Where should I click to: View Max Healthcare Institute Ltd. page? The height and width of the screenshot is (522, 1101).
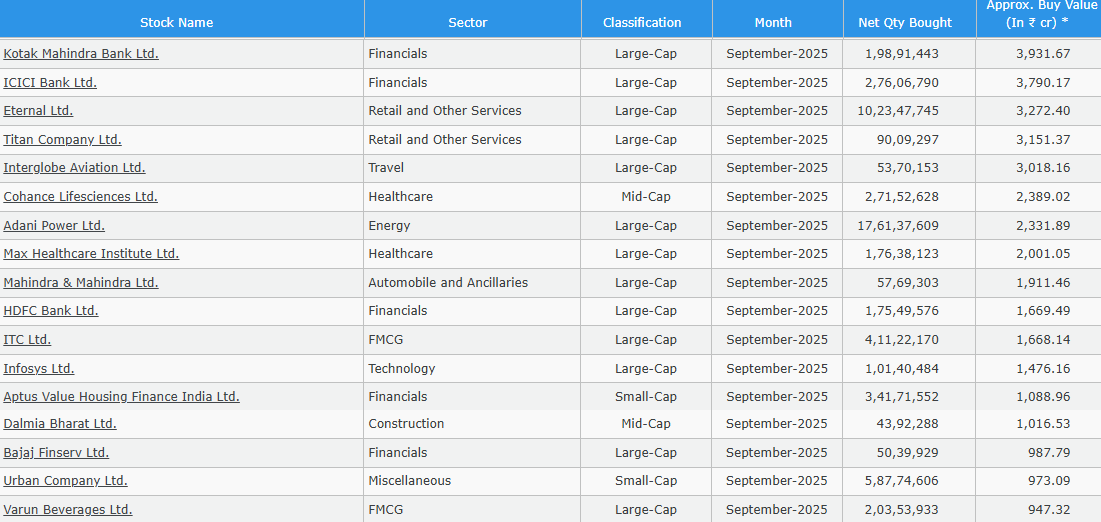91,254
